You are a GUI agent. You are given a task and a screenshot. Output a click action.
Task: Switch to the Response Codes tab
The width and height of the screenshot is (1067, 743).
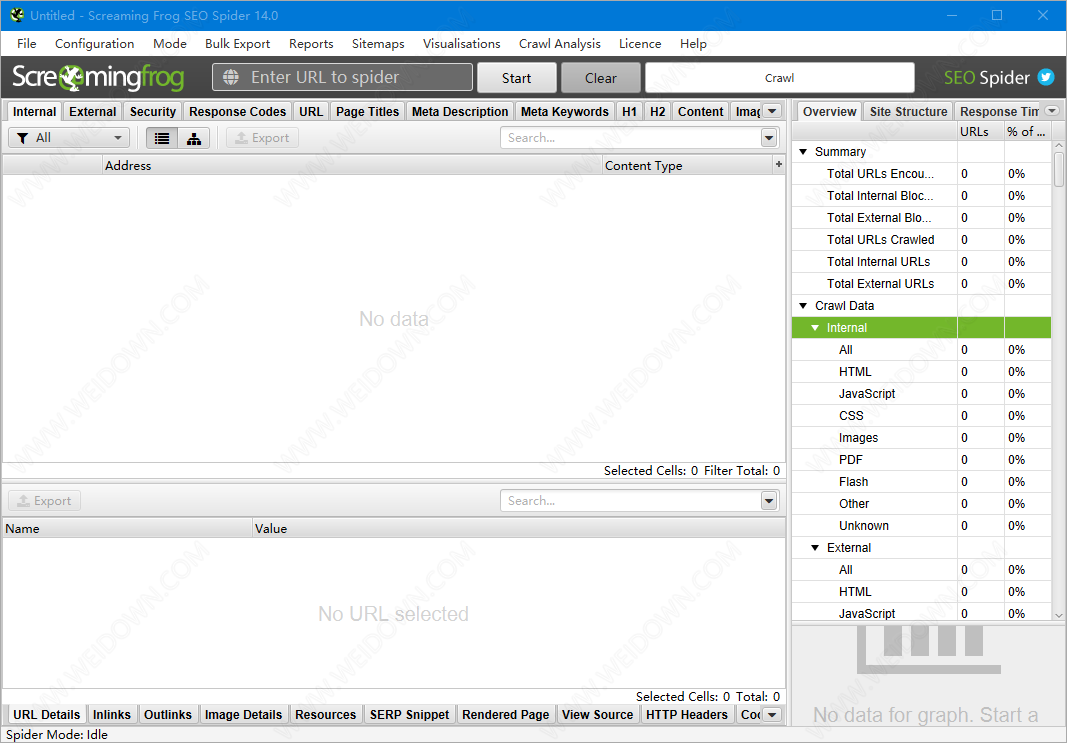coord(237,112)
